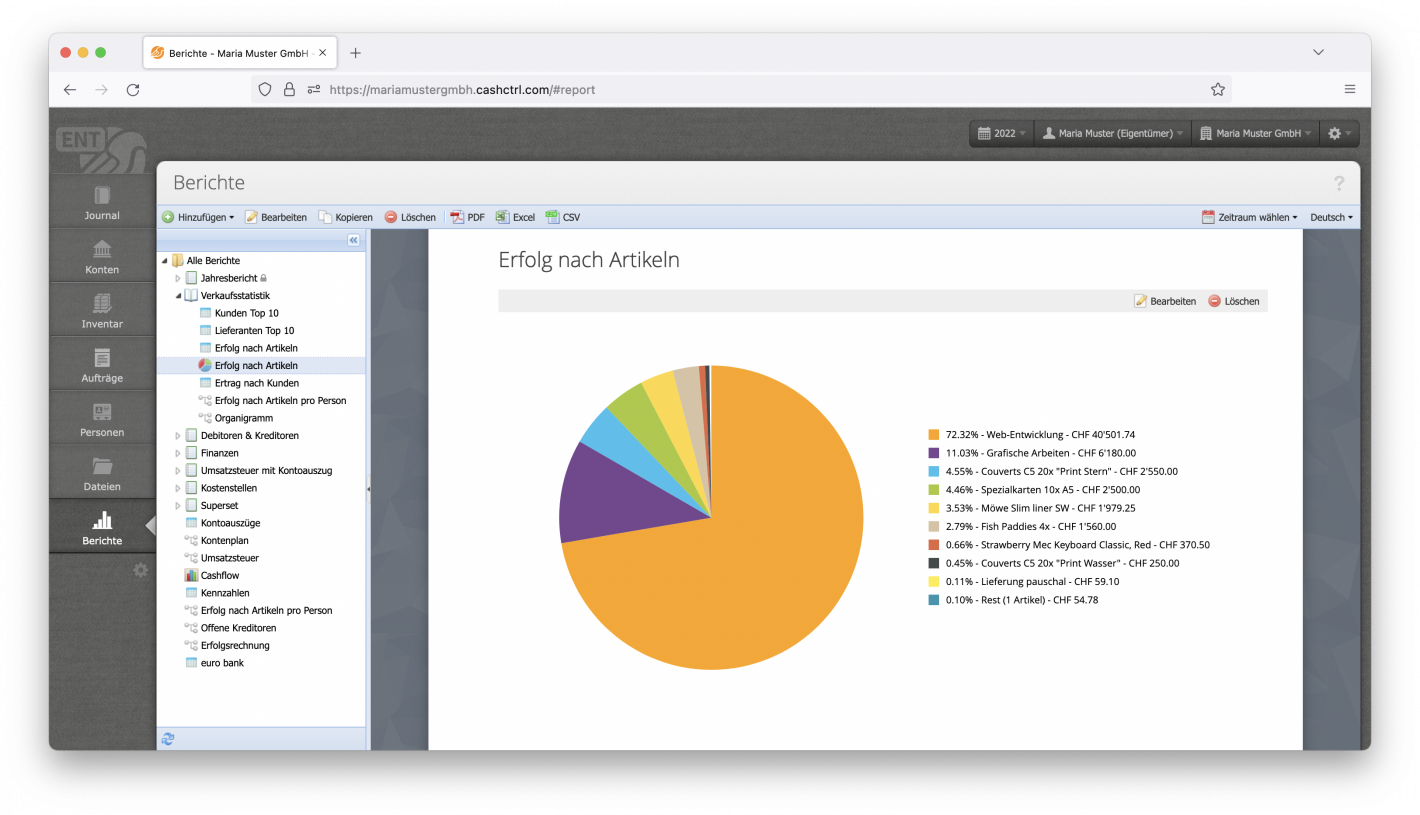Export report as PDF
This screenshot has width=1420, height=815.
tap(467, 217)
